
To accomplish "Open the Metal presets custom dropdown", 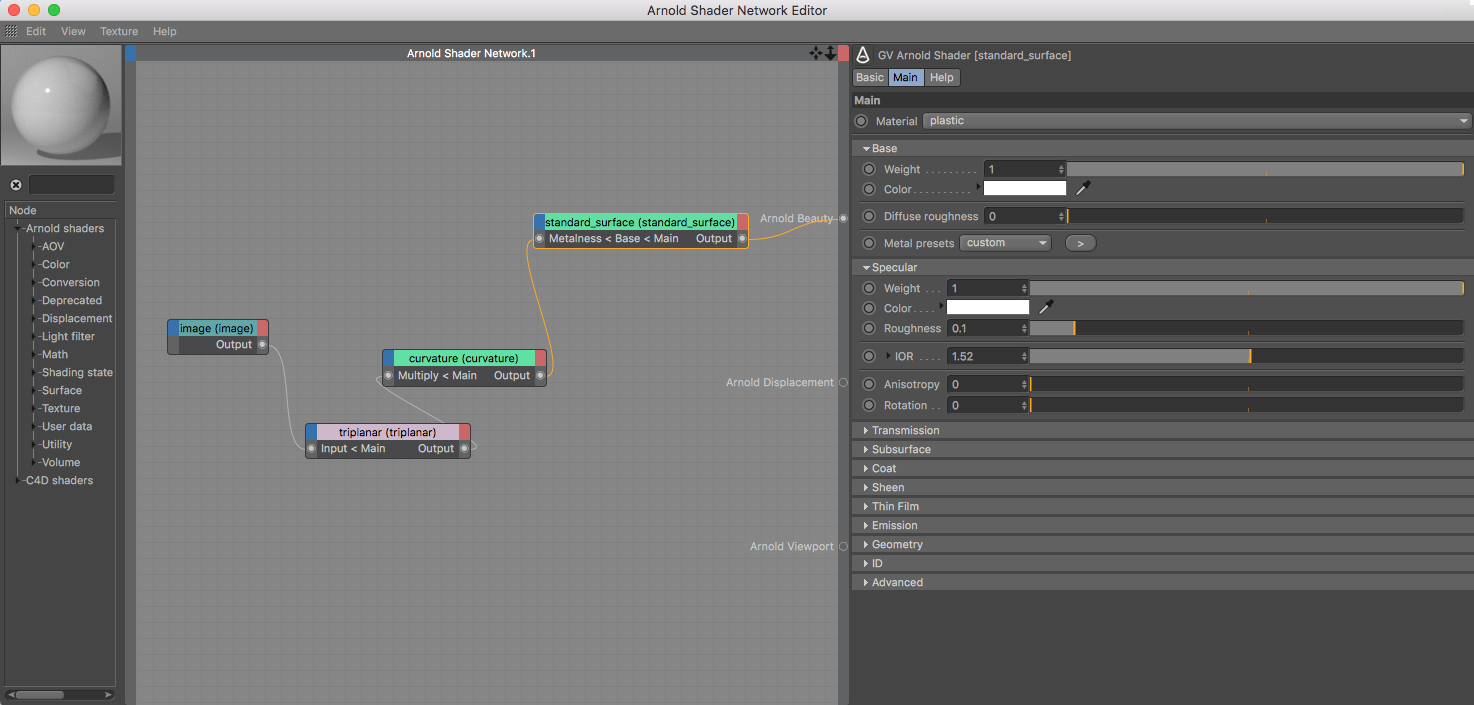I will click(1005, 243).
